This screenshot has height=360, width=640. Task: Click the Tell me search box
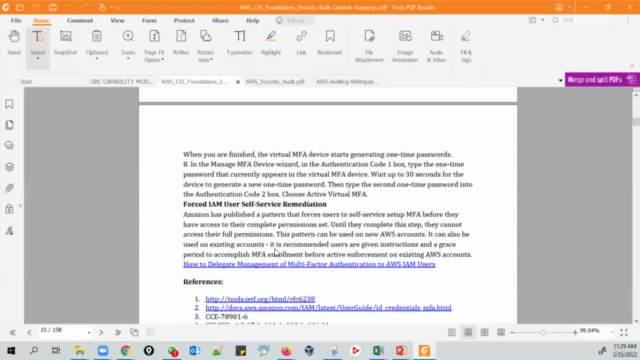[295, 20]
